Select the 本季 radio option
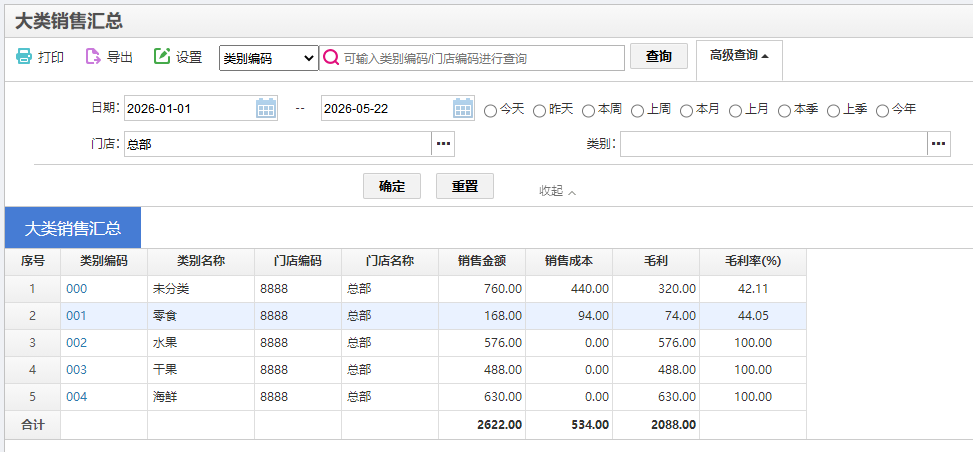 pyautogui.click(x=784, y=111)
